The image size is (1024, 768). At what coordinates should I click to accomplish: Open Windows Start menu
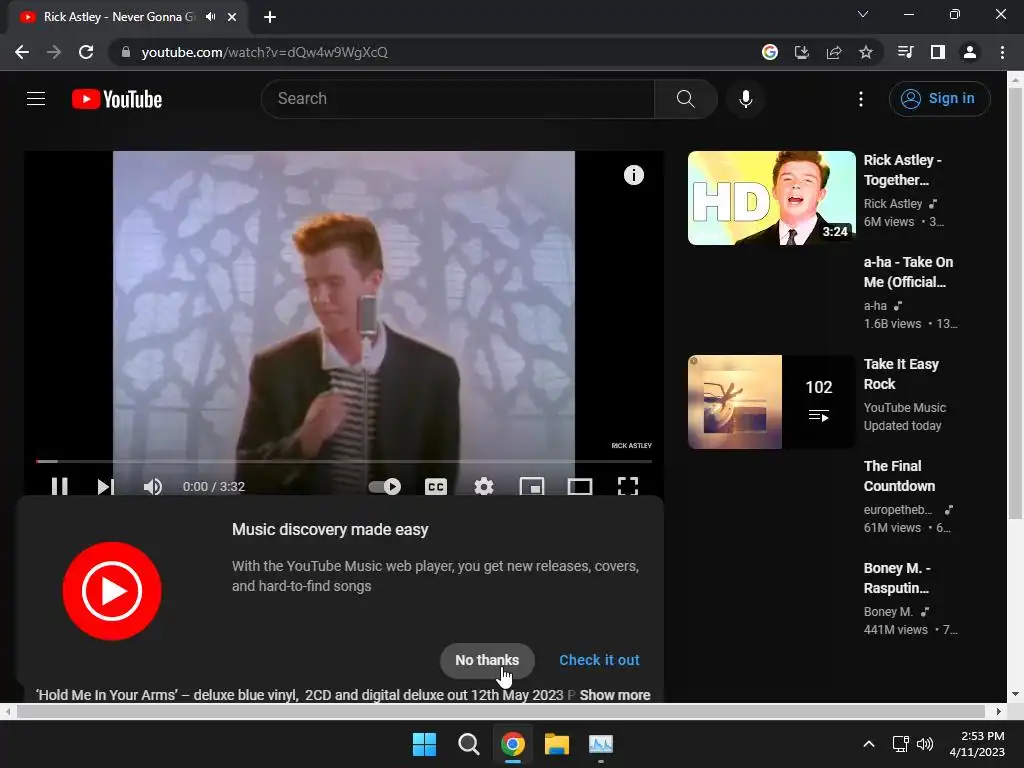[424, 744]
